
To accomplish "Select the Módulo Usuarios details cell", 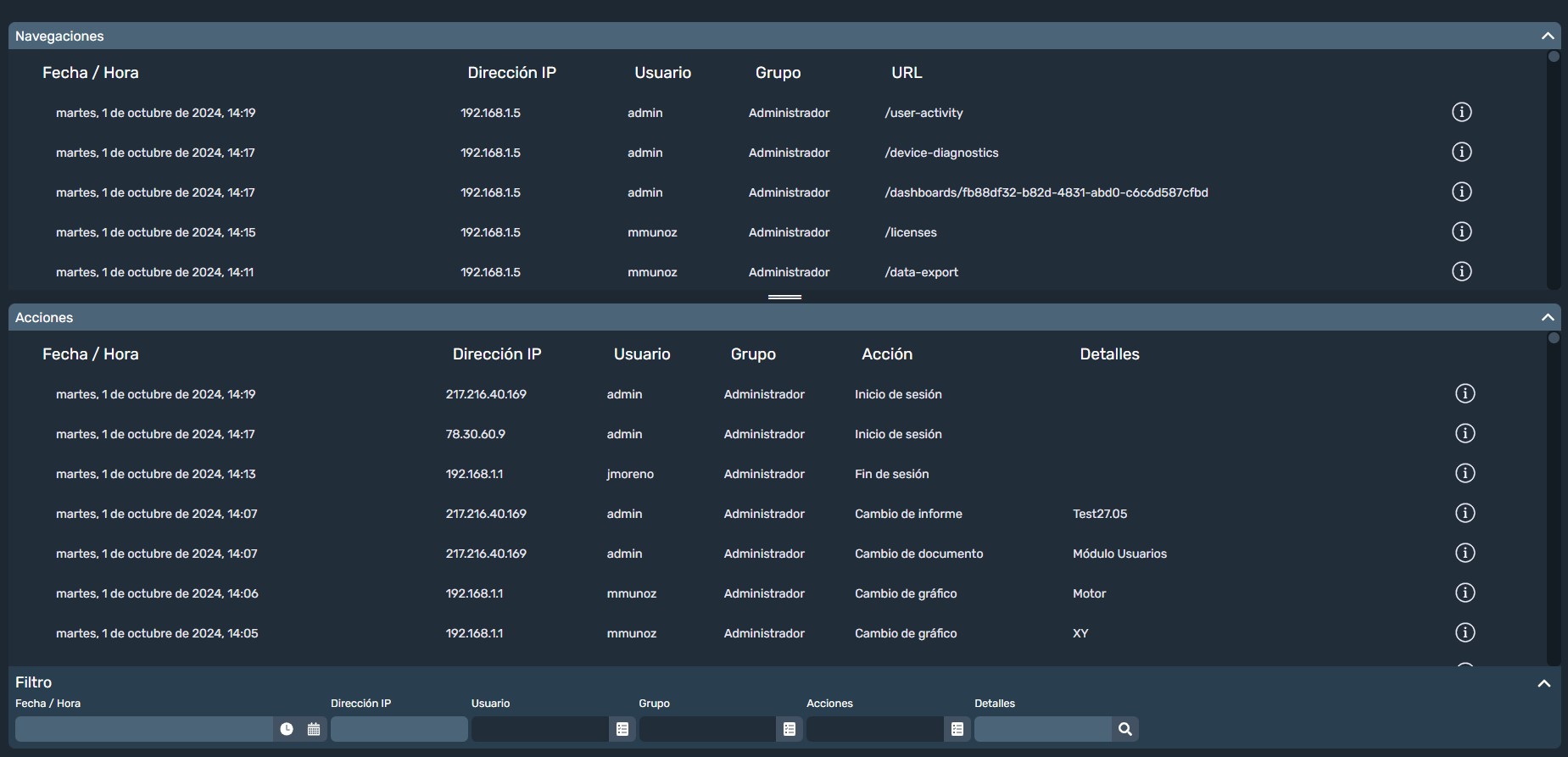I will (x=1119, y=554).
